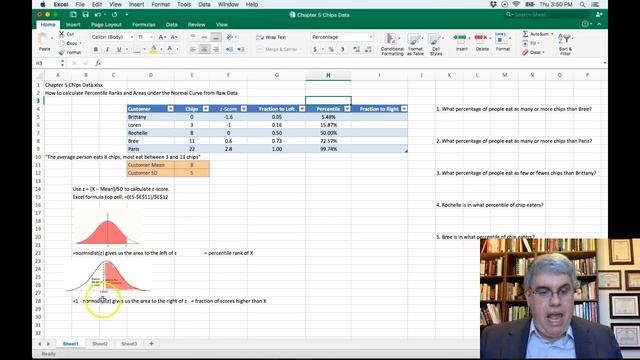
Task: Click the Merge & Center button
Action: 278,49
